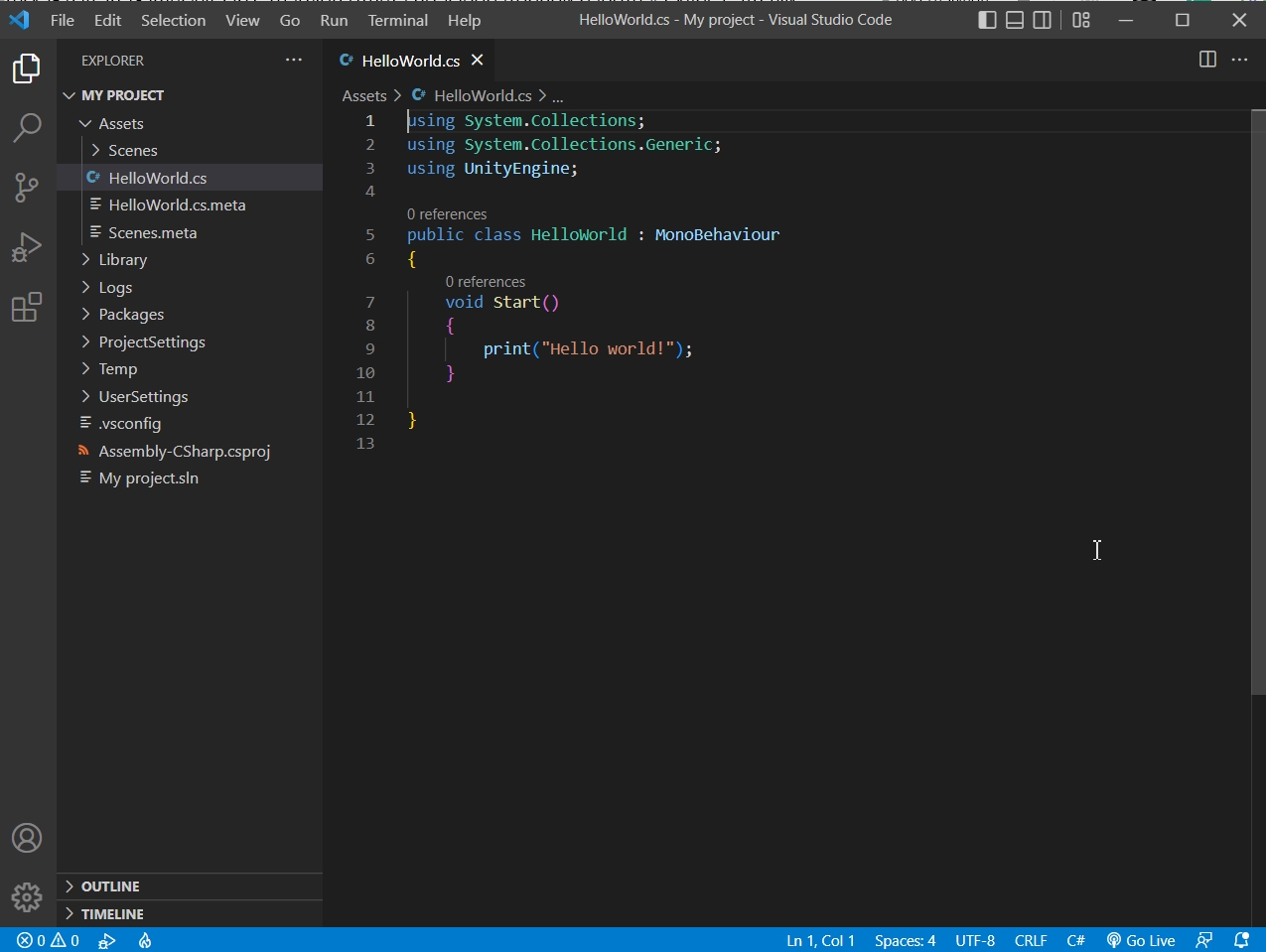Click the 0 references link above Start

pos(485,281)
